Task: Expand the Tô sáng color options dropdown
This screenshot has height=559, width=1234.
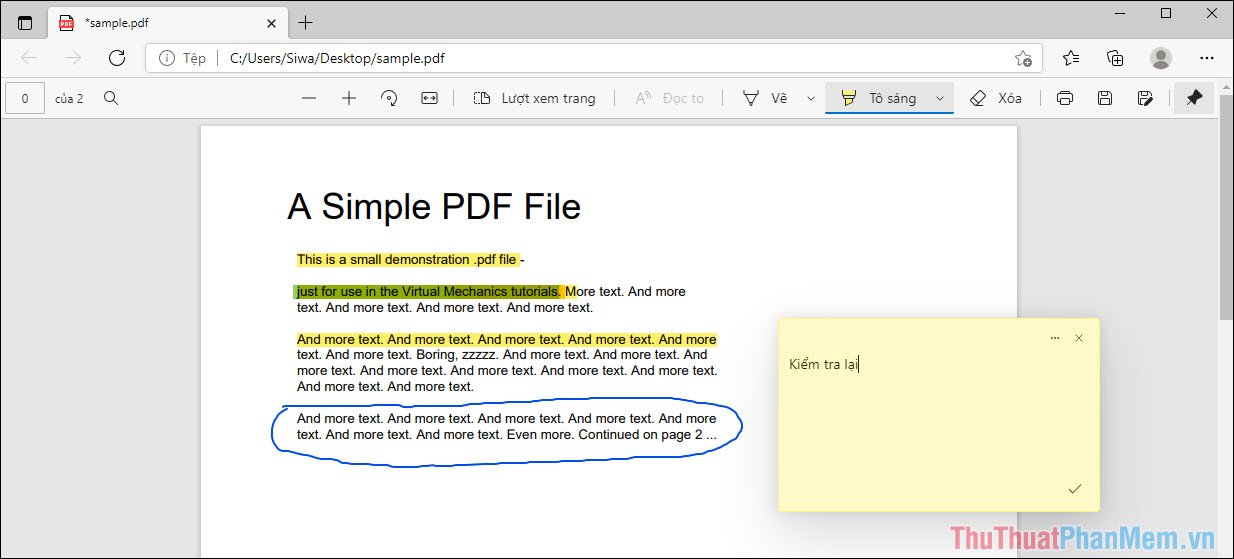Action: (x=940, y=98)
